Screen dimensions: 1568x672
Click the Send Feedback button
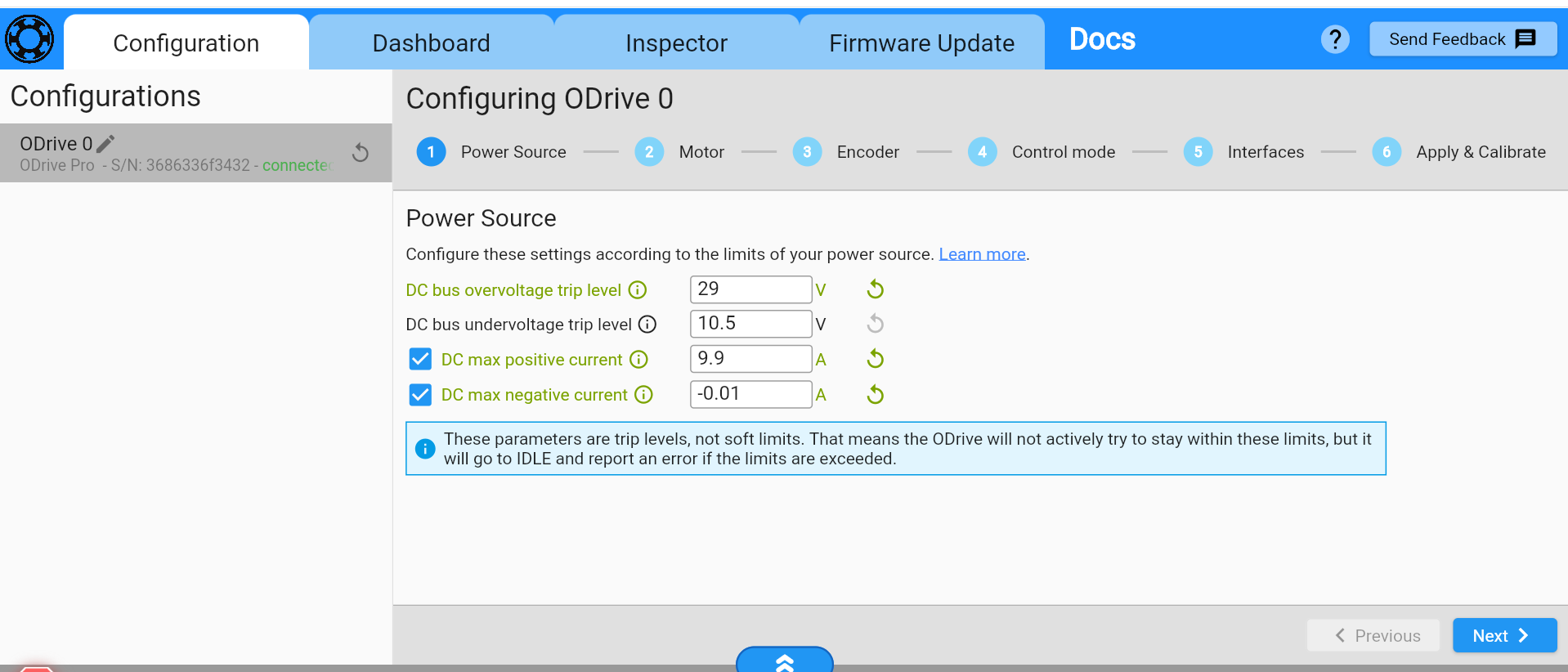pos(1463,39)
